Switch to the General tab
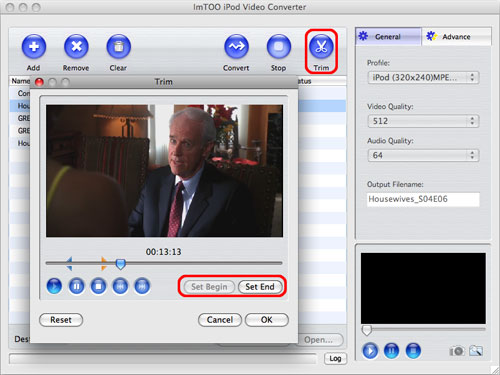 pyautogui.click(x=388, y=36)
